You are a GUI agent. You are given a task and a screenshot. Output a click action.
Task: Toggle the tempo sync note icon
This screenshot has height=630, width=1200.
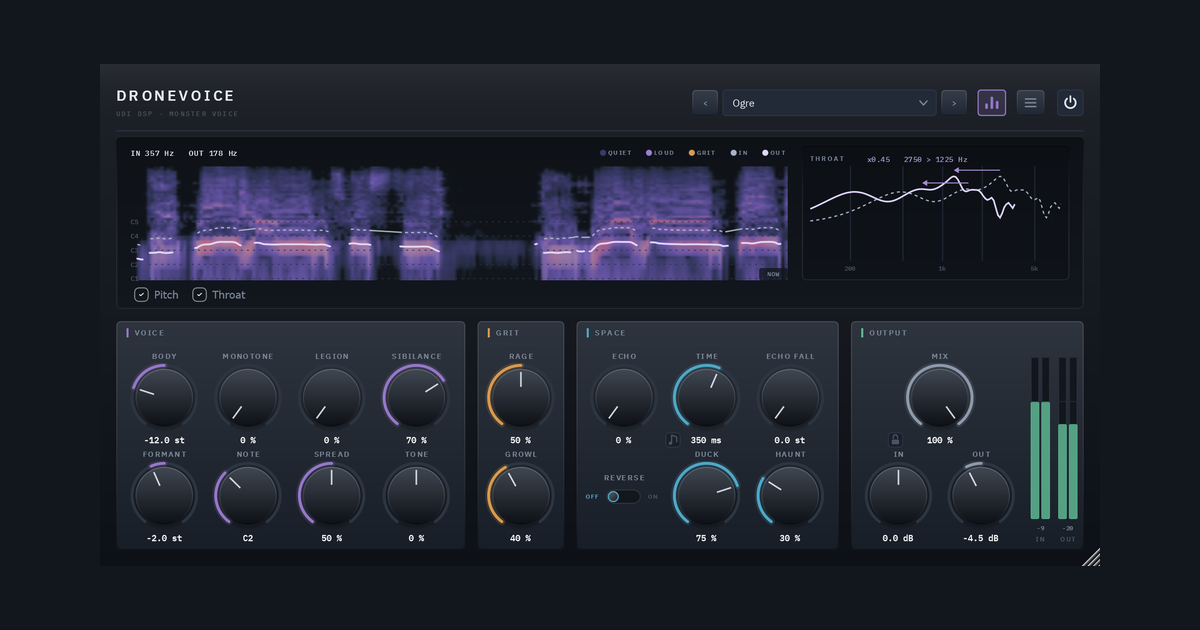[x=674, y=440]
